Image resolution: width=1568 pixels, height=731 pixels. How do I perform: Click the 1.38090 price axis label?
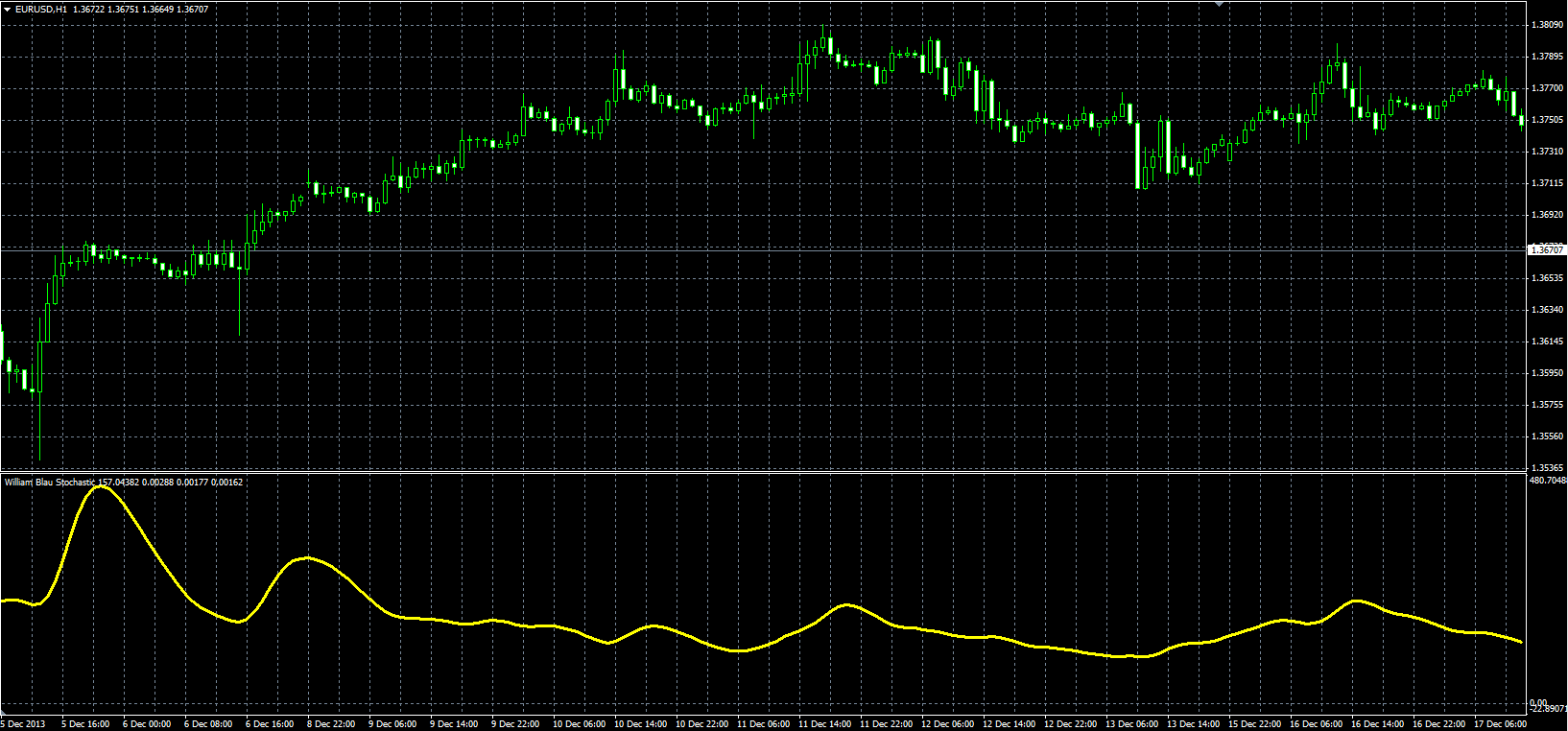pos(1546,25)
